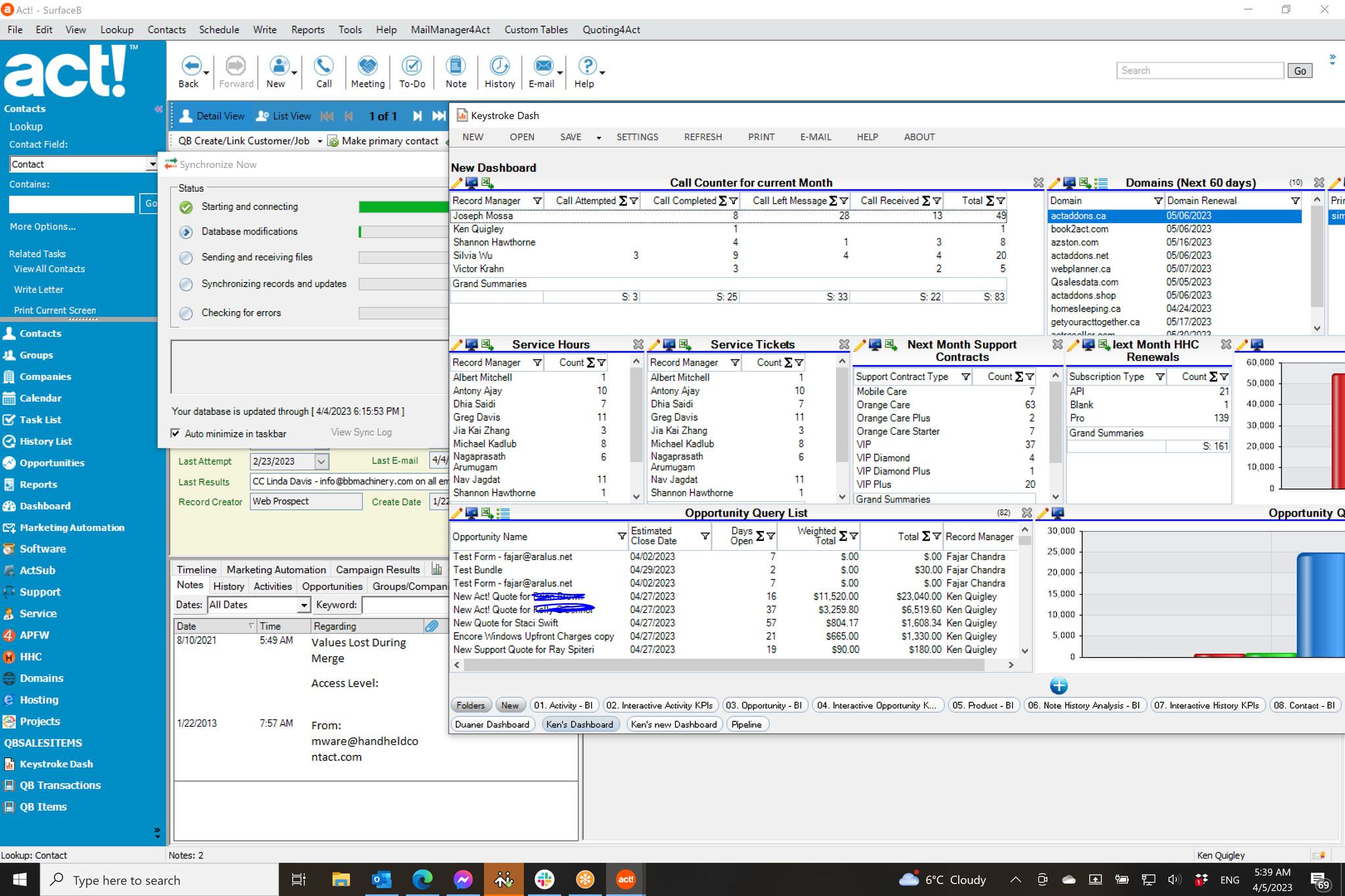The height and width of the screenshot is (896, 1345).
Task: Switch to Campaign Results tab
Action: [378, 570]
